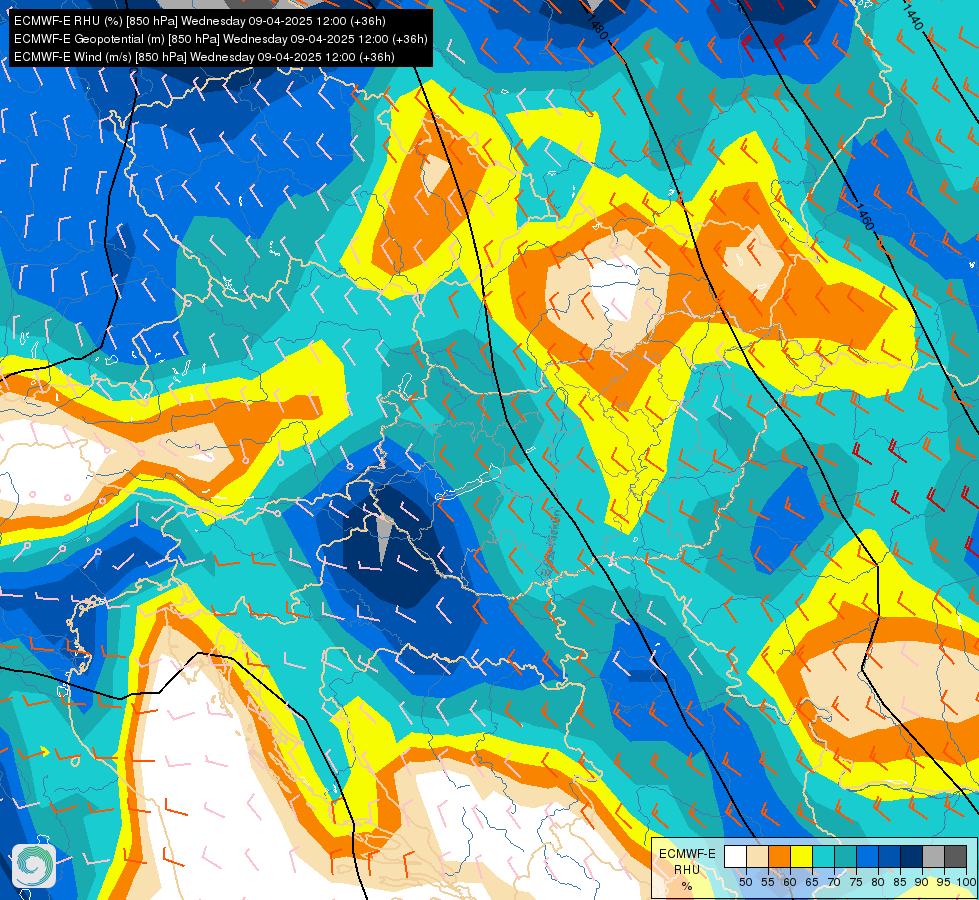Click the legend value label 70

834,882
